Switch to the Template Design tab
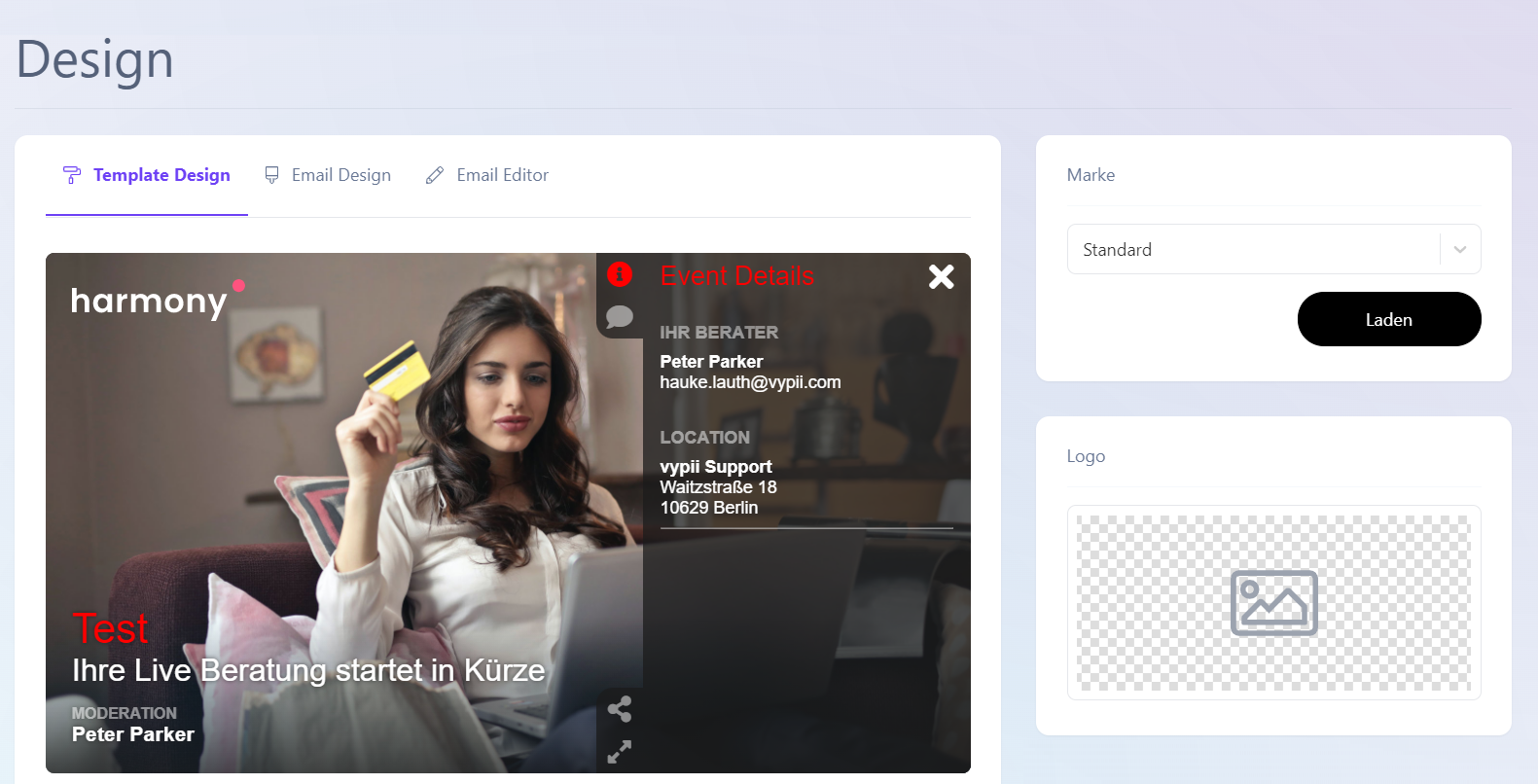Viewport: 1538px width, 784px height. [x=147, y=175]
